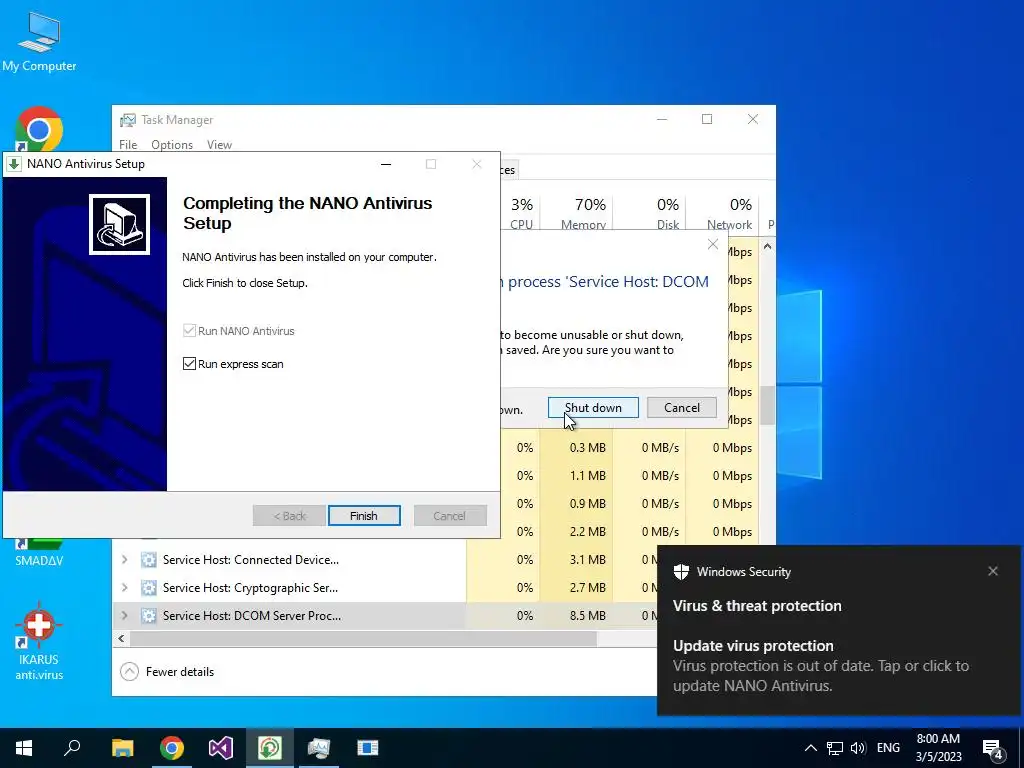Click the Service Host: Connected Device gear icon
The width and height of the screenshot is (1024, 768).
(149, 560)
